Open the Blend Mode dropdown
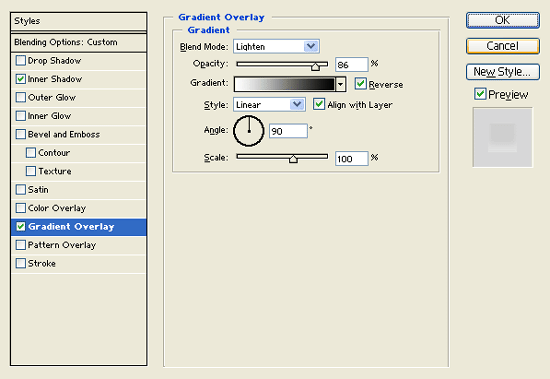This screenshot has width=550, height=379. pyautogui.click(x=276, y=46)
